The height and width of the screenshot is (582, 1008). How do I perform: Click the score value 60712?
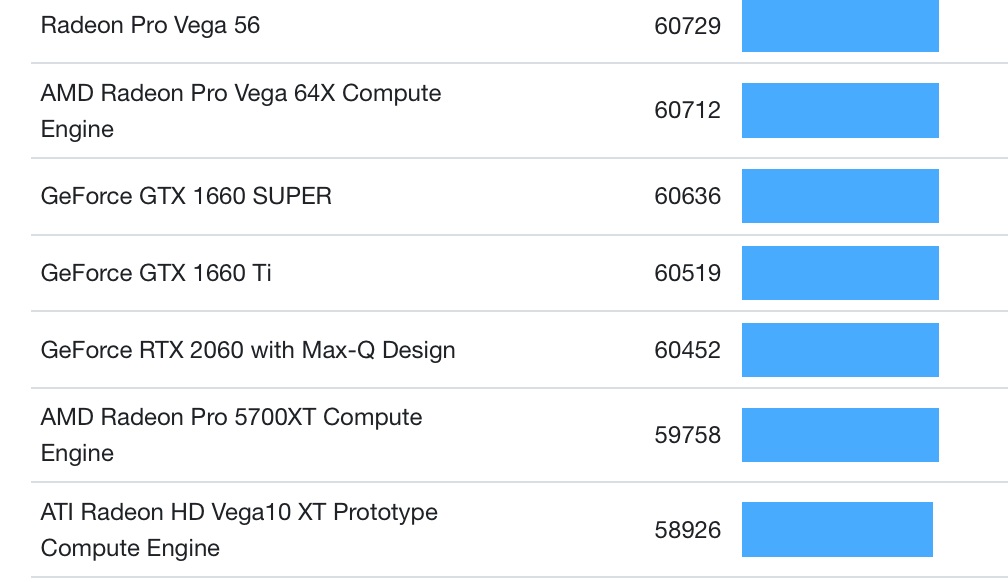click(x=687, y=110)
